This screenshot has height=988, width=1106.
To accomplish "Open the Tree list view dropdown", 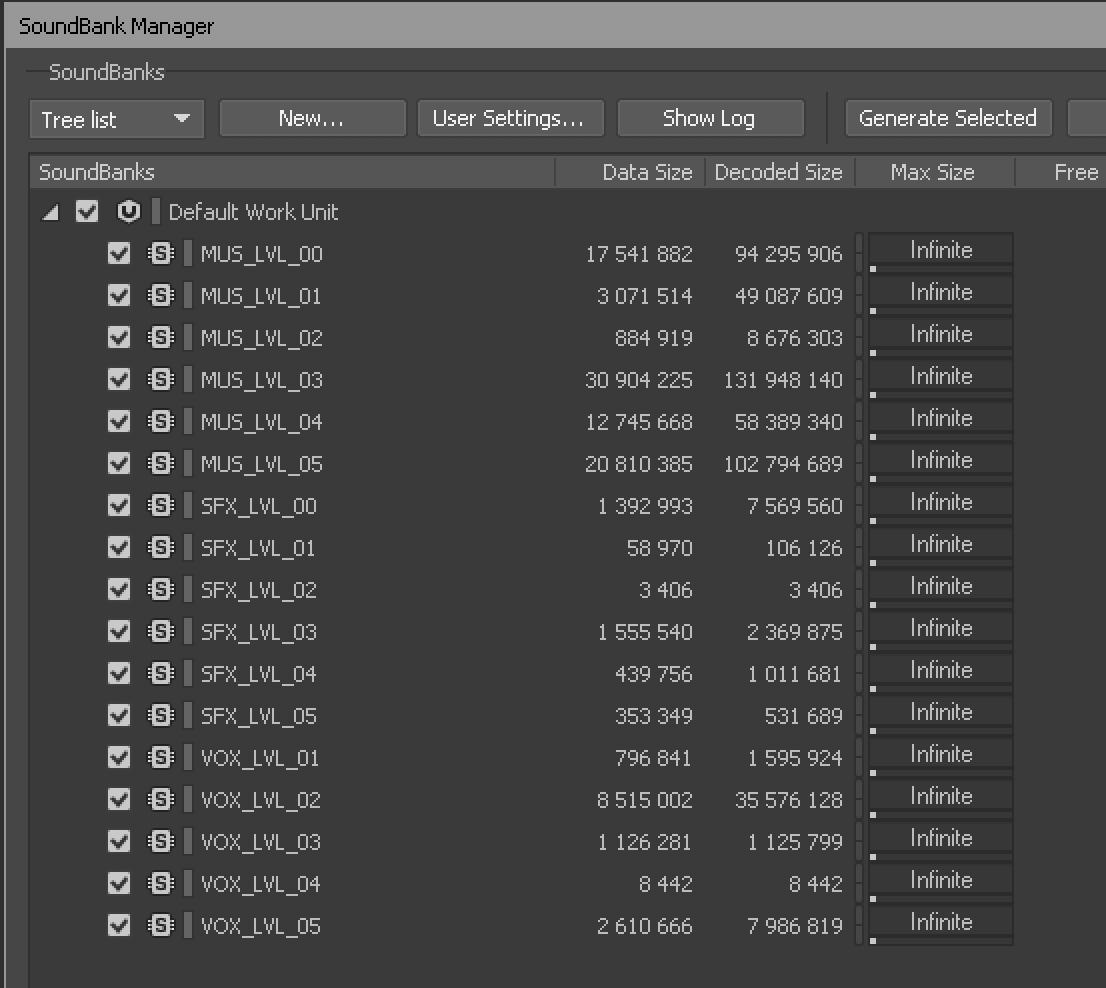I will [x=117, y=119].
